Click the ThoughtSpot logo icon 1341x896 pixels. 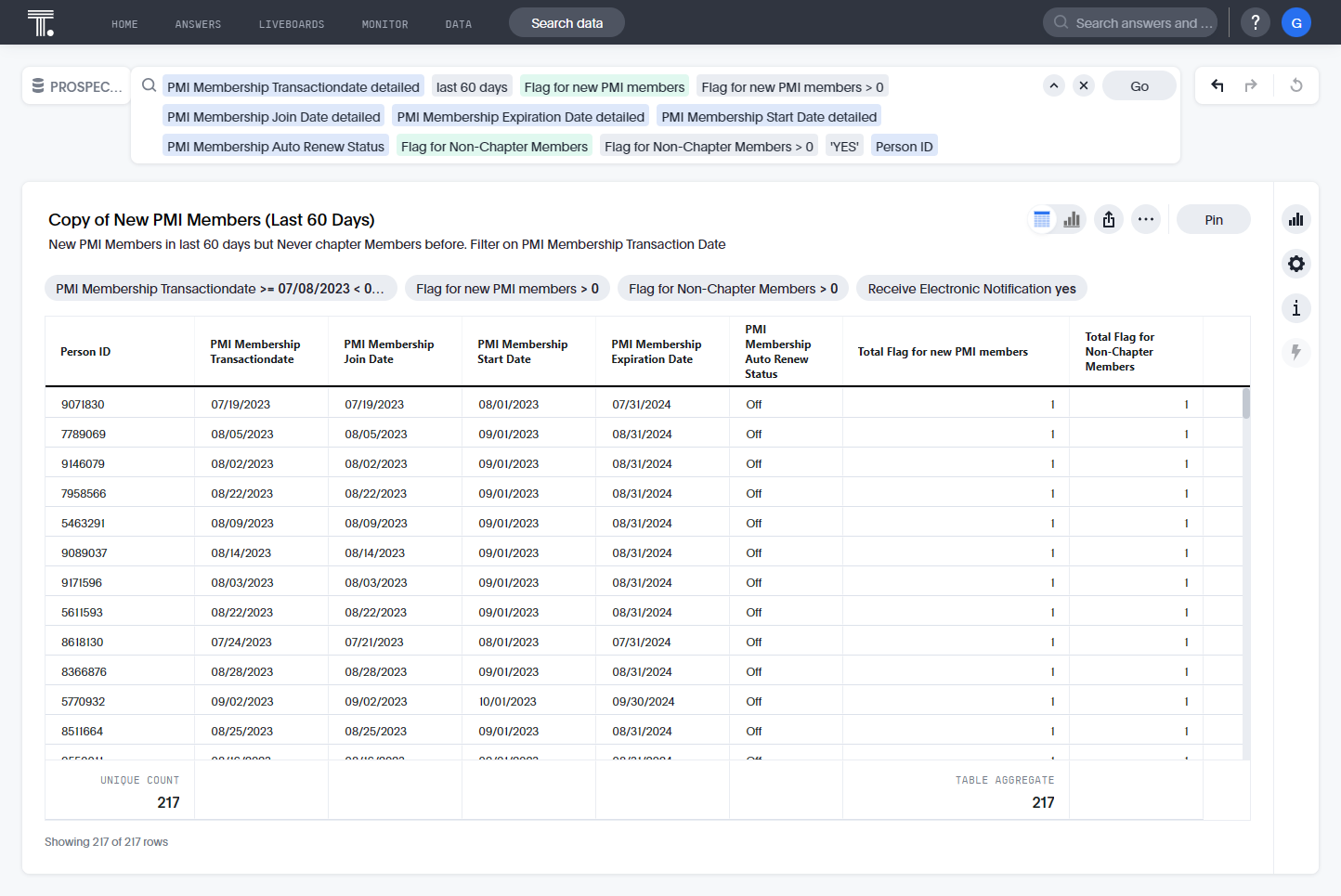tap(41, 22)
